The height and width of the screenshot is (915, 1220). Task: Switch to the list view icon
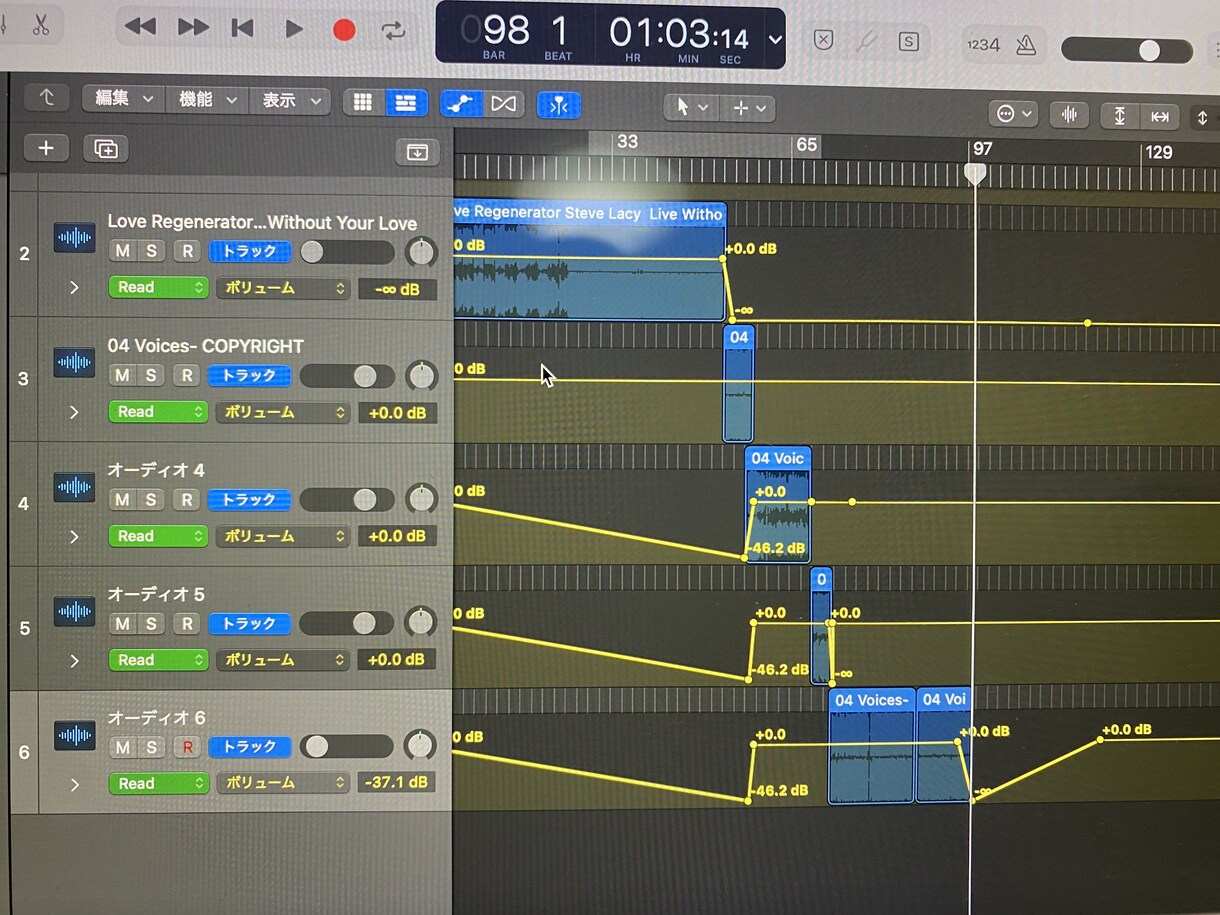(x=405, y=102)
